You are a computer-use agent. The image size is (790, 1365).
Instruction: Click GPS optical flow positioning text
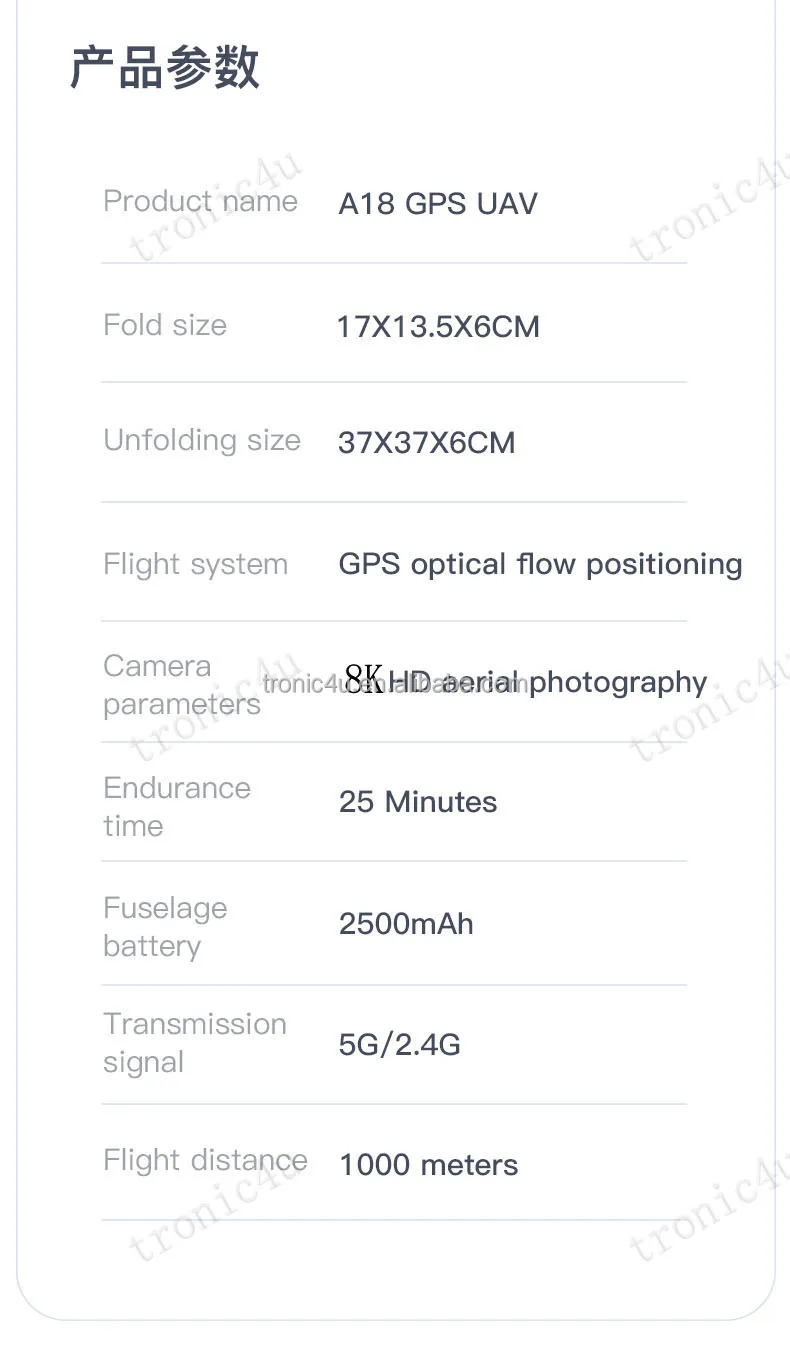tap(540, 564)
